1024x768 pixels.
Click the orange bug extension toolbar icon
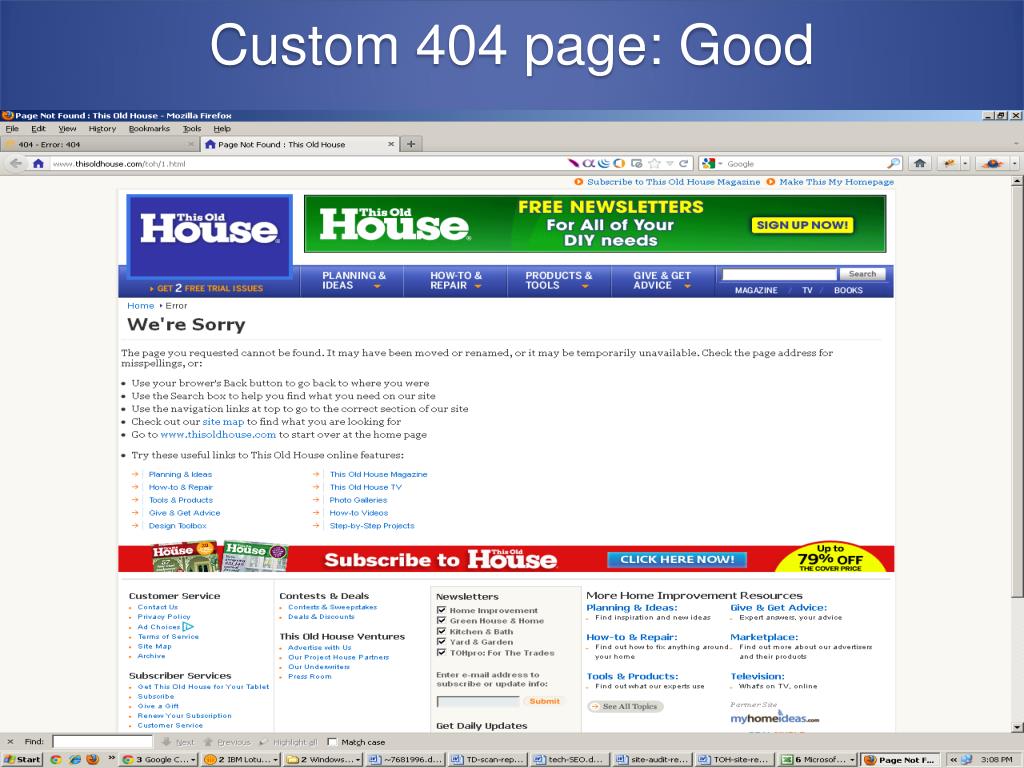pyautogui.click(x=992, y=163)
